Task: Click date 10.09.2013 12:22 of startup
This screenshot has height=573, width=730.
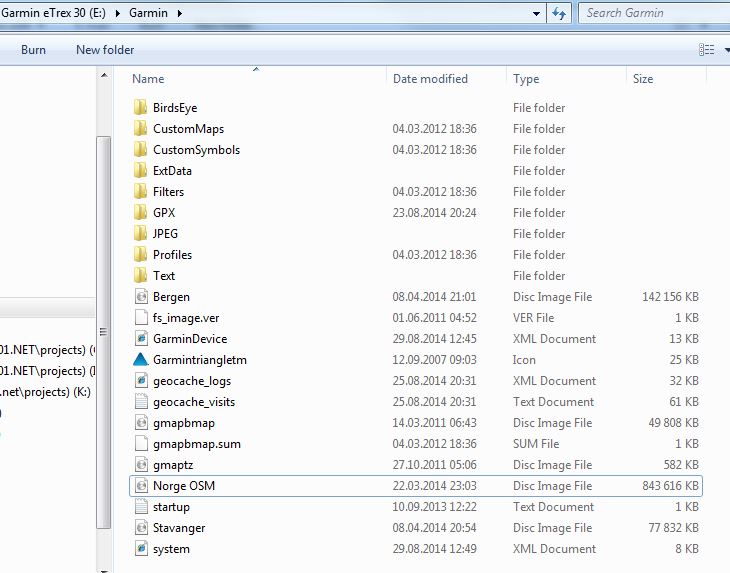Action: [434, 506]
